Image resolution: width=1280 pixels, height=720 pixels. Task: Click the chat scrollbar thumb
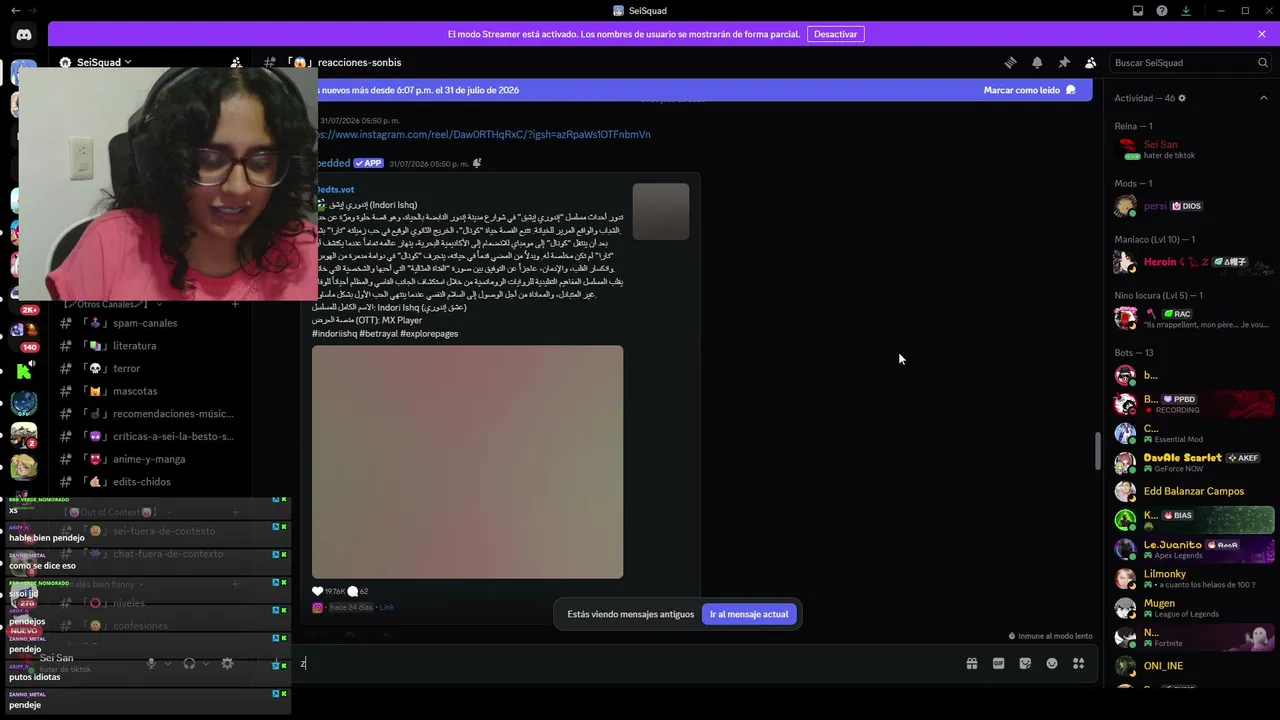click(x=1098, y=451)
